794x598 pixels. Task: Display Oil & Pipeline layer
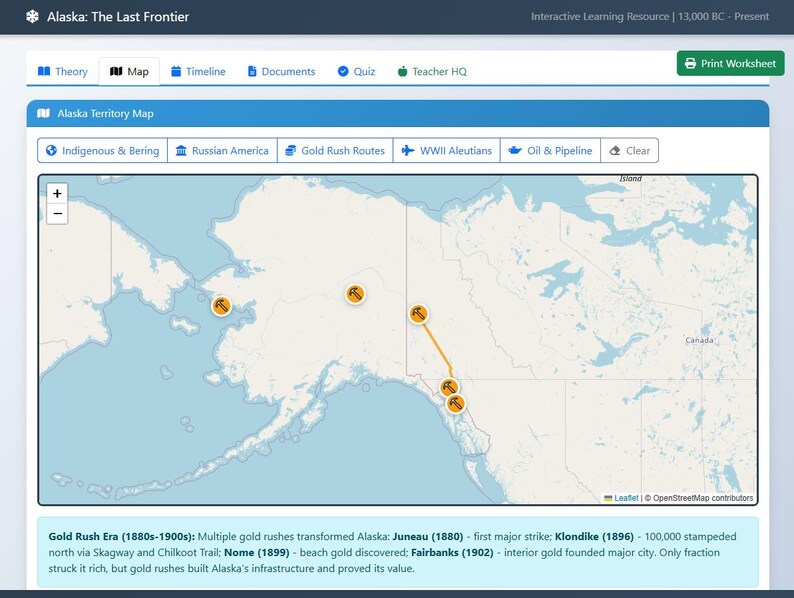pos(550,150)
